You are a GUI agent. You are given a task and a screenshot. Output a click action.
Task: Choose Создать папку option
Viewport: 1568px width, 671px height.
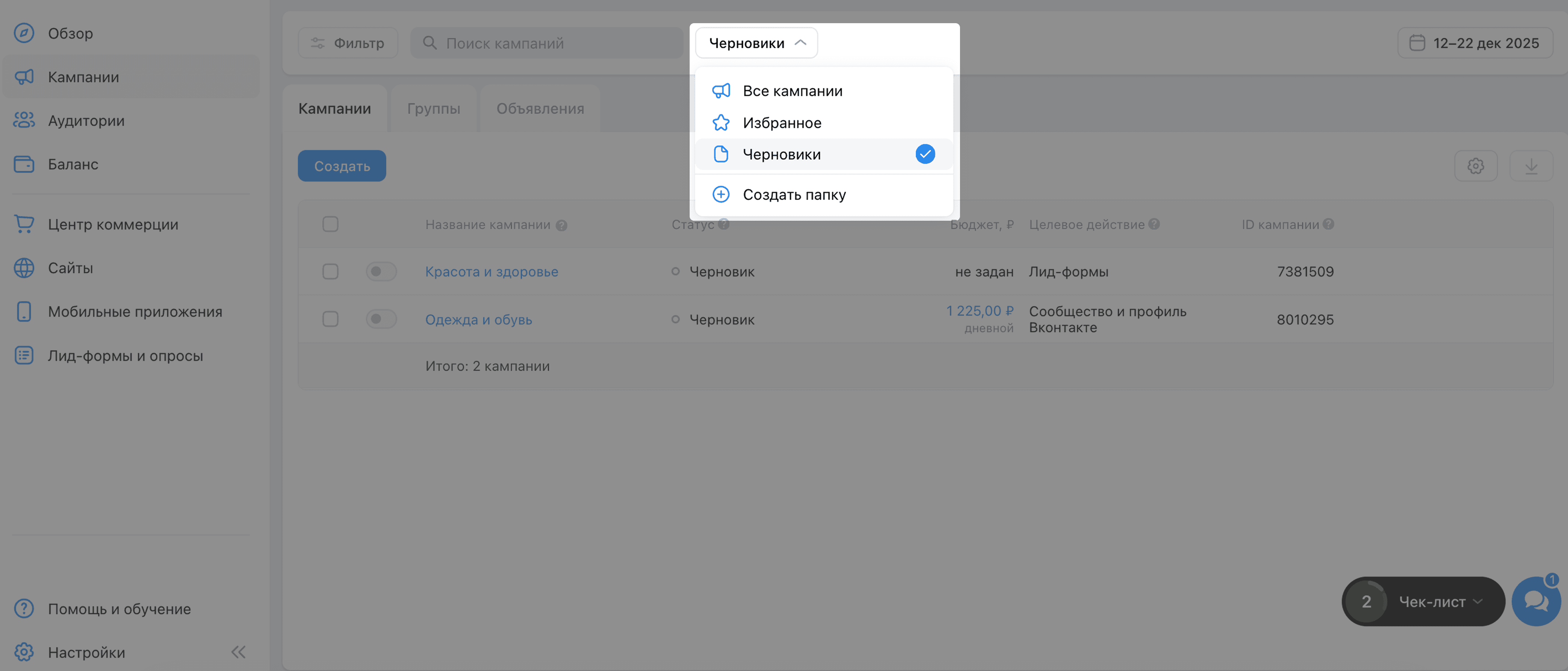794,194
